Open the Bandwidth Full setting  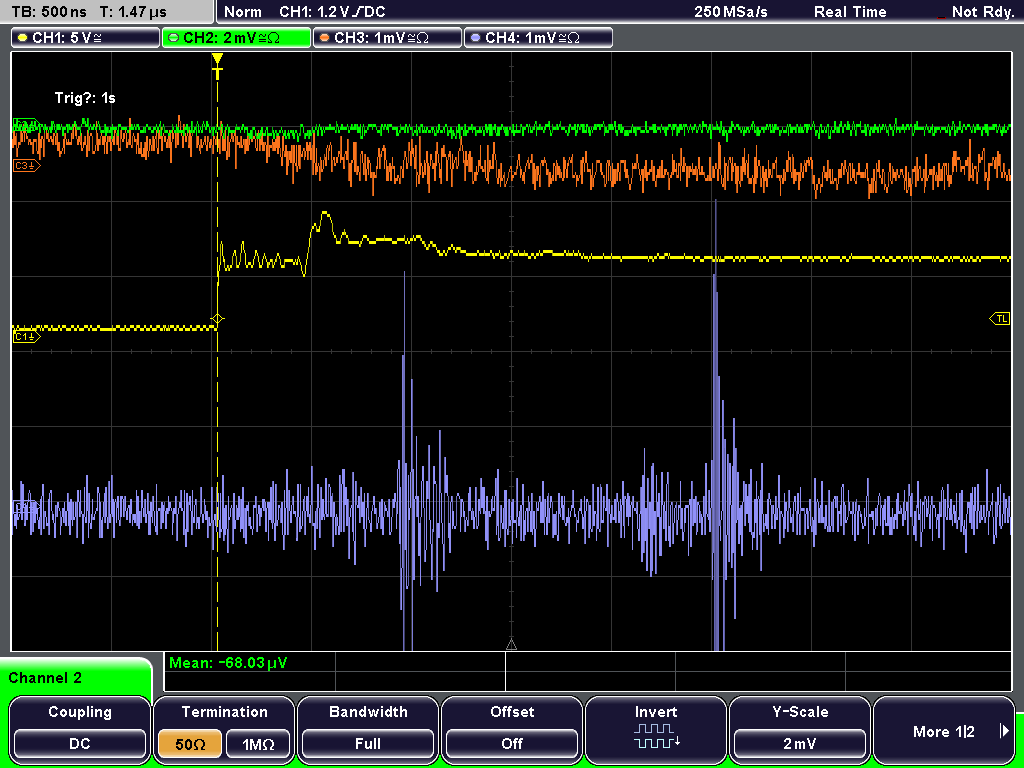(368, 744)
